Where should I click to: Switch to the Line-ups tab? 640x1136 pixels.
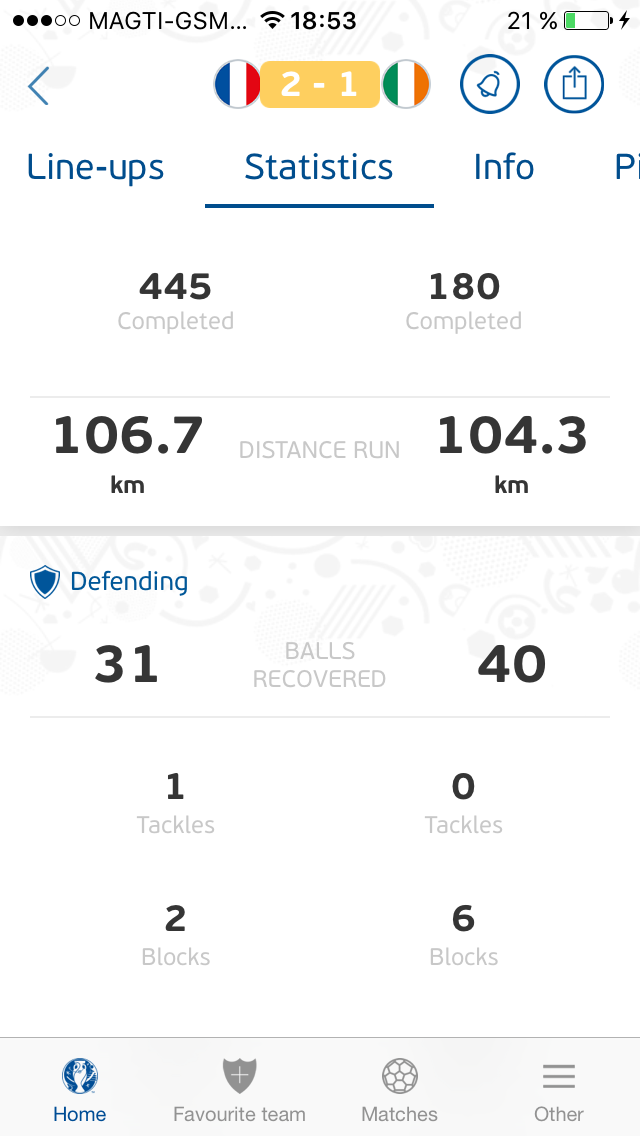click(95, 167)
